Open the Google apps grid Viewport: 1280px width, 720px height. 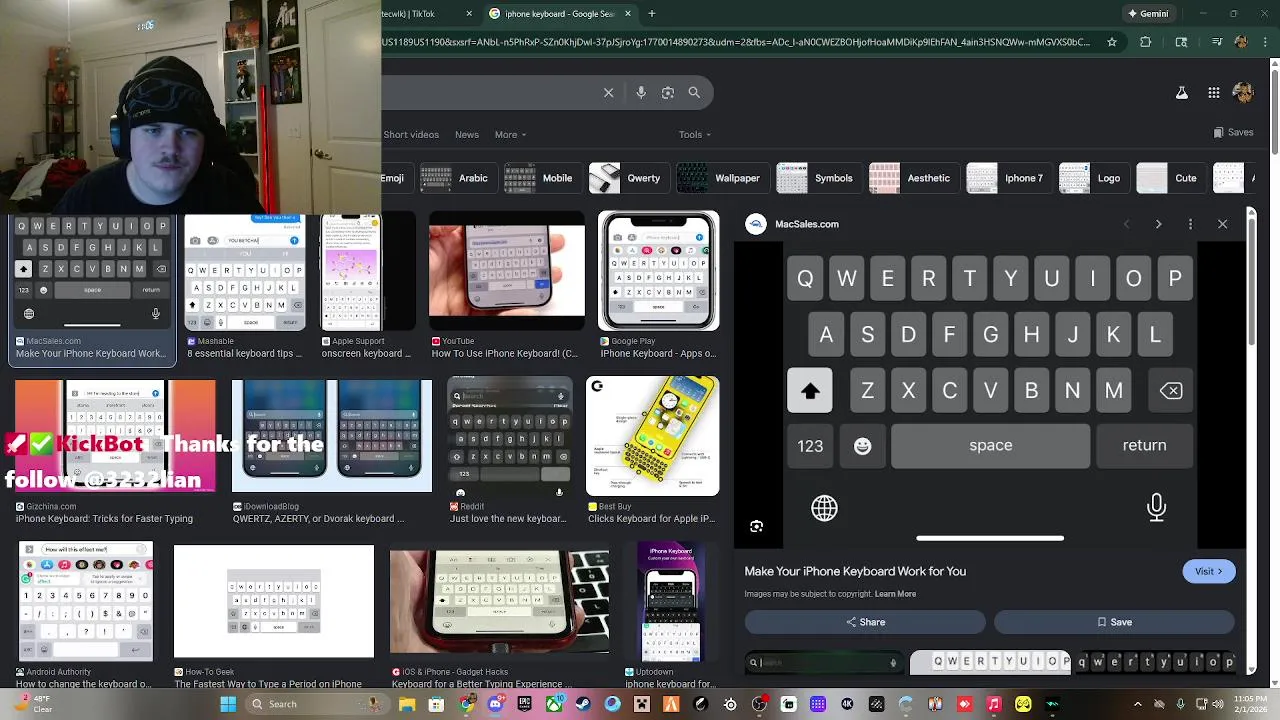1213,92
